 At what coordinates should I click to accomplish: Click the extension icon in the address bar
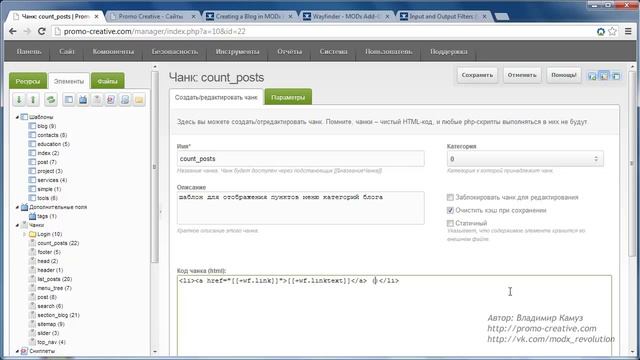[601, 31]
